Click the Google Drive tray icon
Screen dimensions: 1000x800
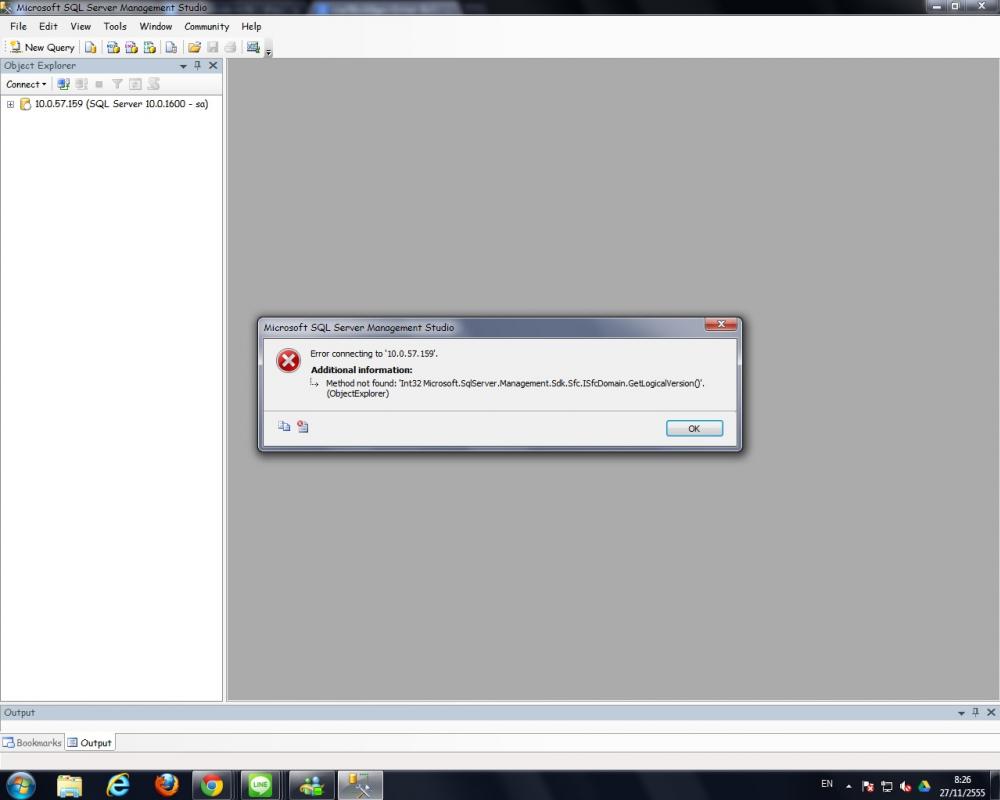(x=924, y=786)
